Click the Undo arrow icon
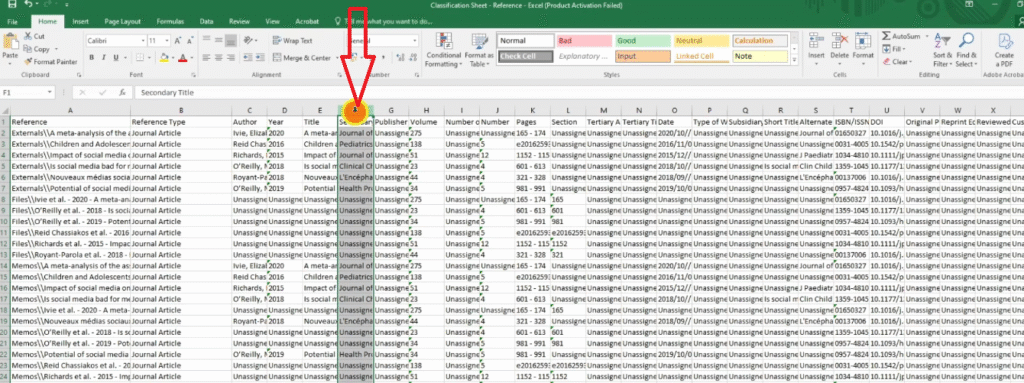 tap(28, 5)
